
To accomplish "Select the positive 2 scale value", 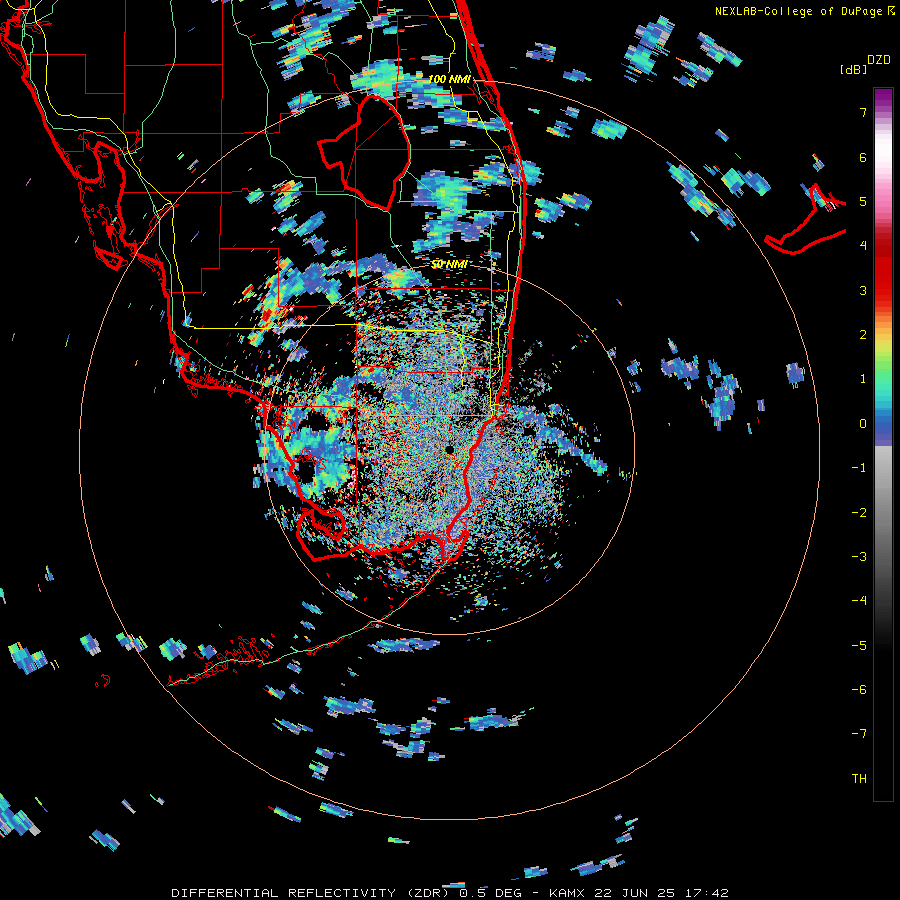I will pos(863,335).
